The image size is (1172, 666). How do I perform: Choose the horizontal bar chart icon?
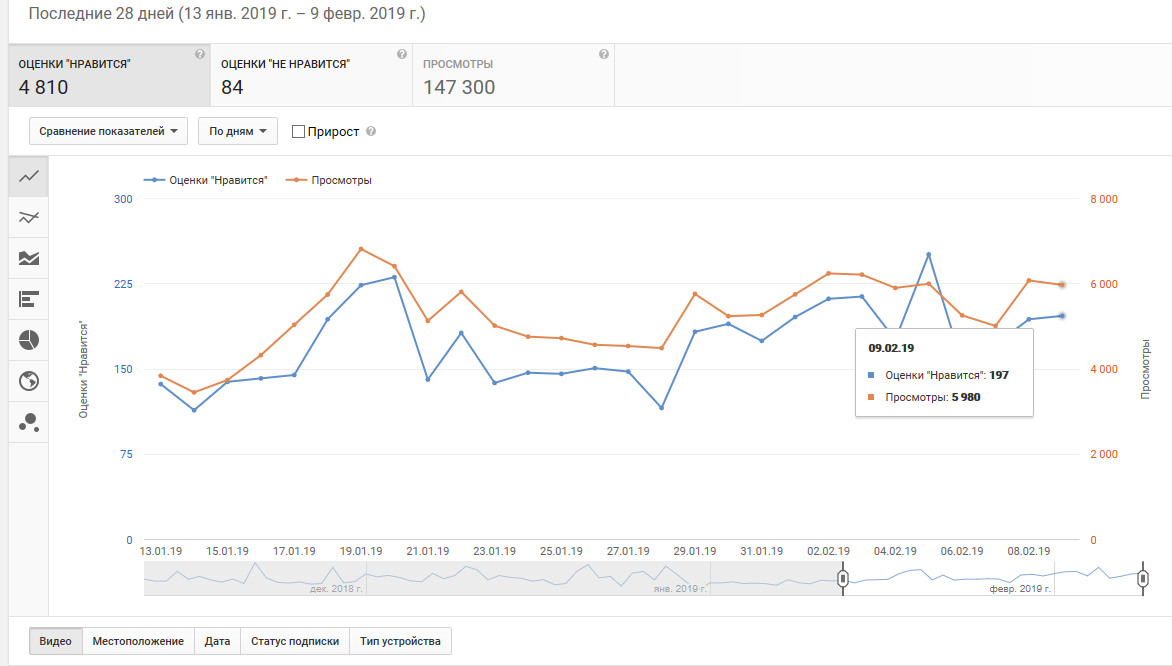click(x=29, y=299)
